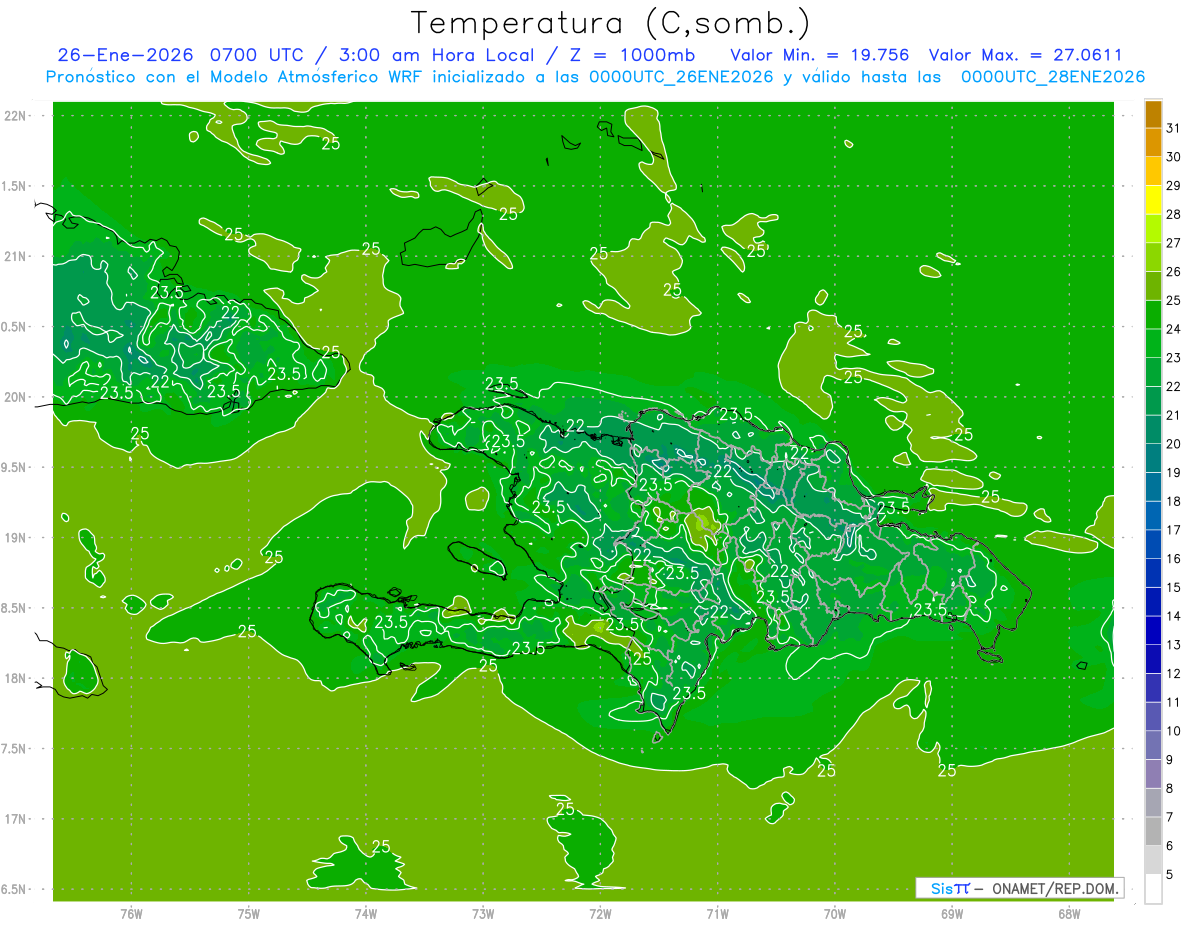The height and width of the screenshot is (927, 1200).
Task: Click the white legend swatch below 5
Action: tap(1153, 889)
